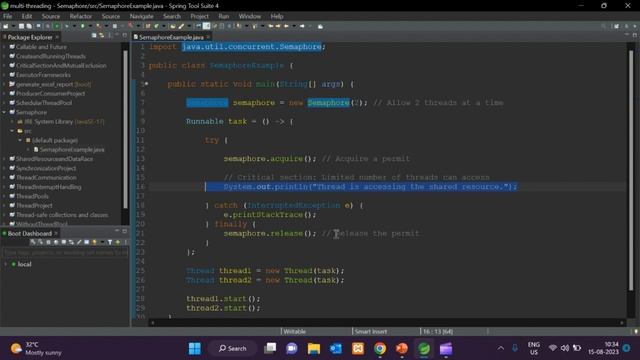Open the Refactor menu
Screen dimensions: 640x360
point(80,16)
